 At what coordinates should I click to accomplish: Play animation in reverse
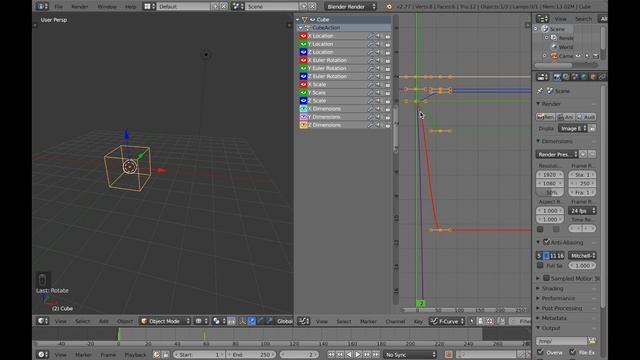tap(349, 354)
